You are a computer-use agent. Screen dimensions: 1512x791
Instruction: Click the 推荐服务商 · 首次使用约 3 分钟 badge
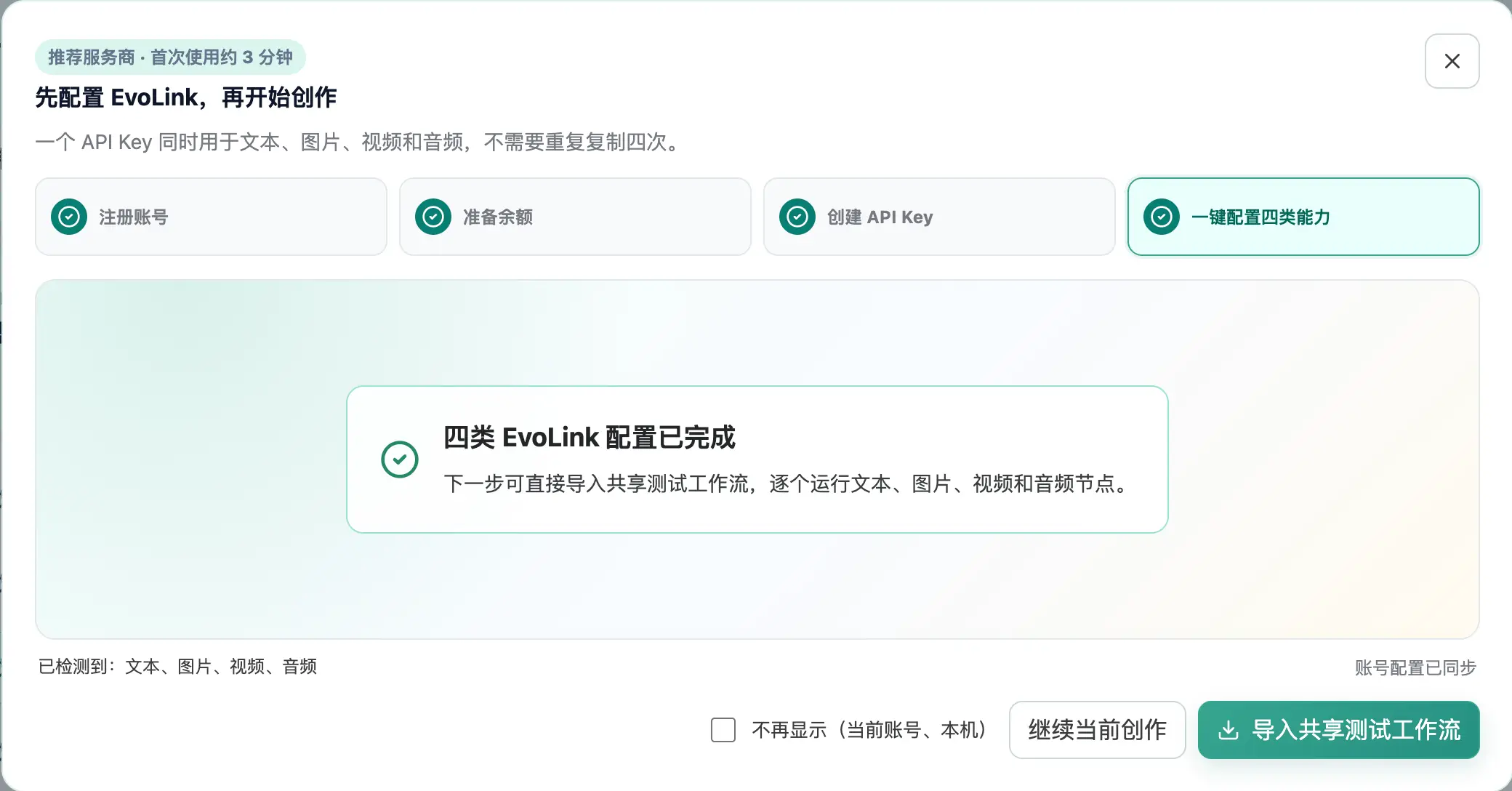[170, 57]
